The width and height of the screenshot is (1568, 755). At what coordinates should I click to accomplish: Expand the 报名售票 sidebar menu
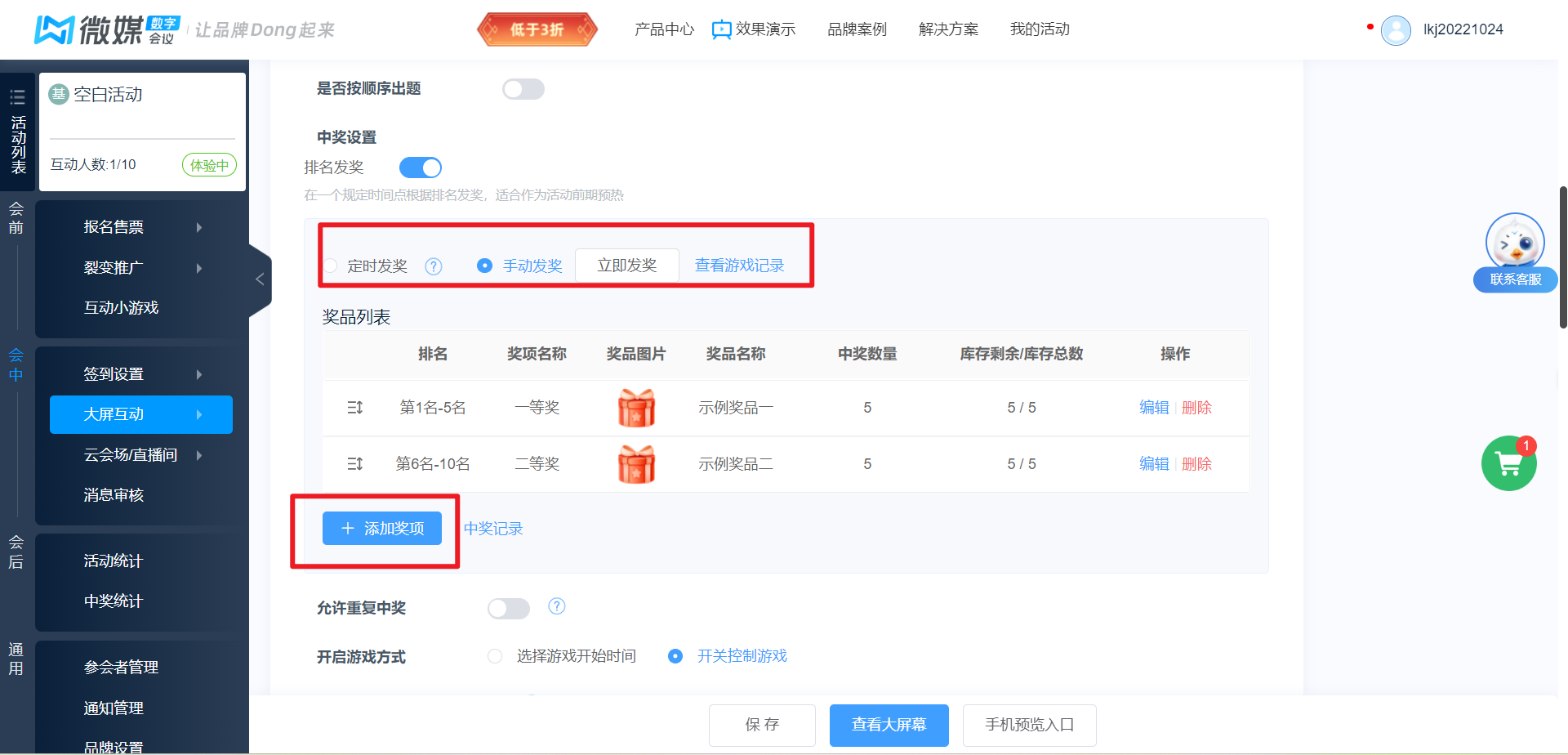[x=141, y=227]
